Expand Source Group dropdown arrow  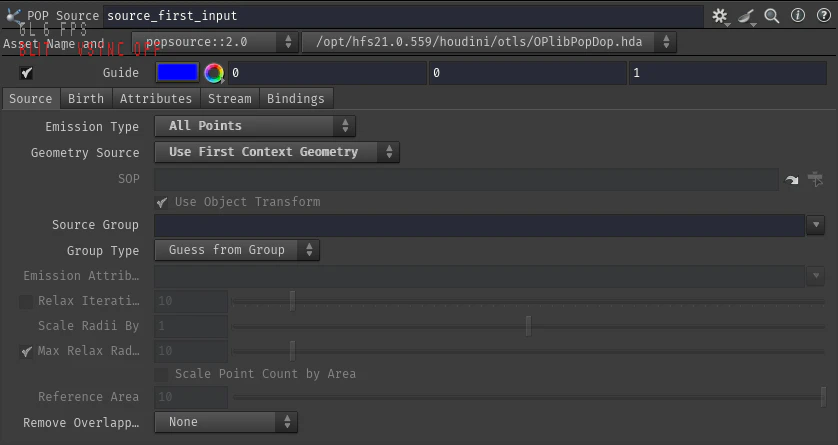[x=816, y=225]
